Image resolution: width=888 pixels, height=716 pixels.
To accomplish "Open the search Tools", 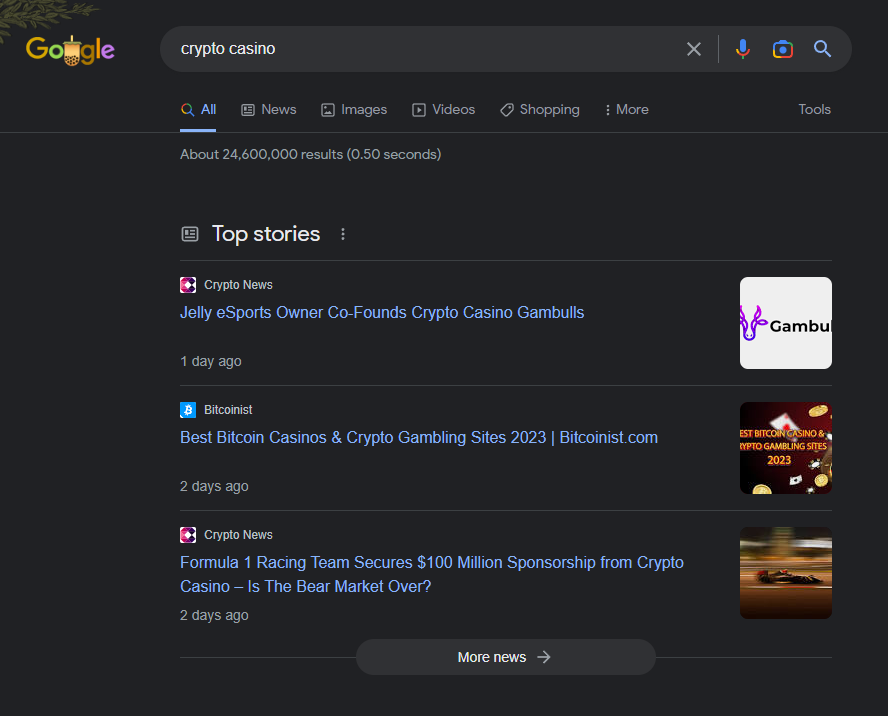I will [814, 109].
